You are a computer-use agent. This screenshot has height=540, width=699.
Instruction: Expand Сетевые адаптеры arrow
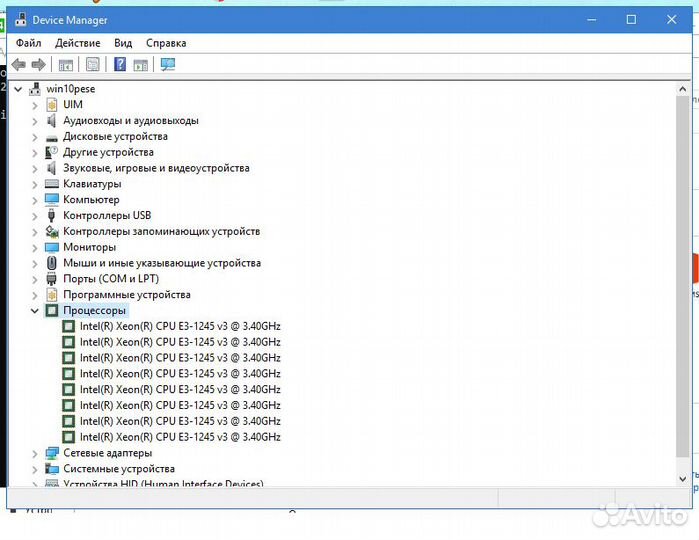click(x=35, y=453)
